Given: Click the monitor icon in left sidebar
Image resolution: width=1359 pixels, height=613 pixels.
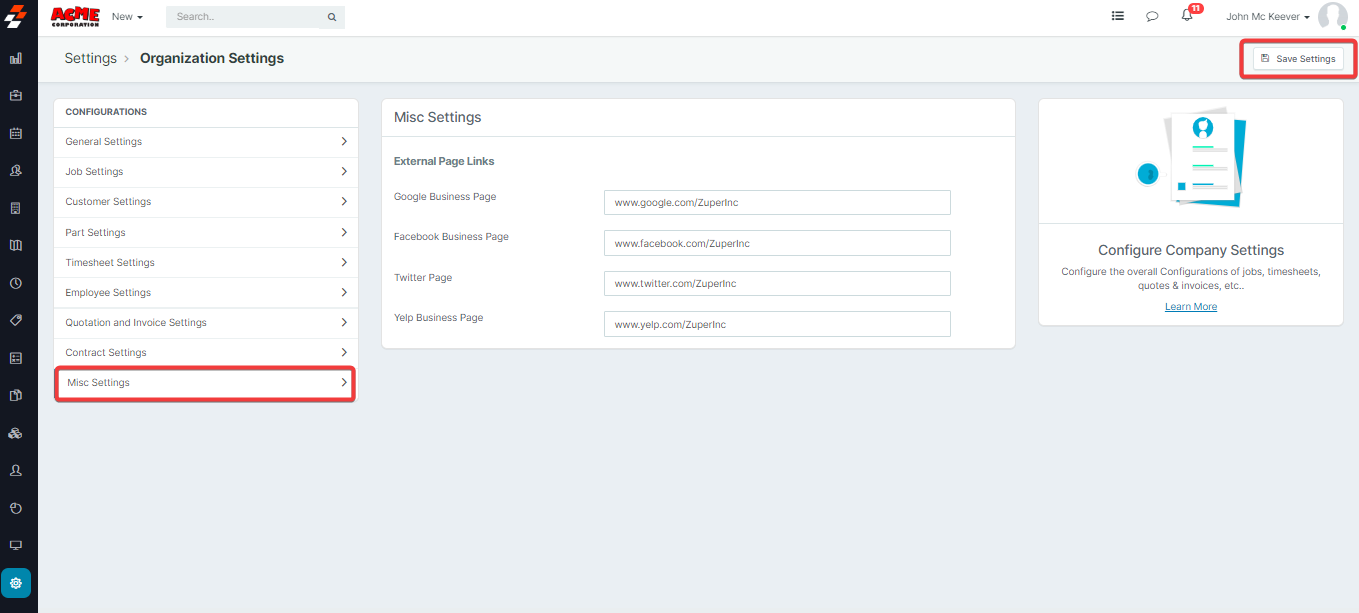Looking at the screenshot, I should [x=16, y=545].
